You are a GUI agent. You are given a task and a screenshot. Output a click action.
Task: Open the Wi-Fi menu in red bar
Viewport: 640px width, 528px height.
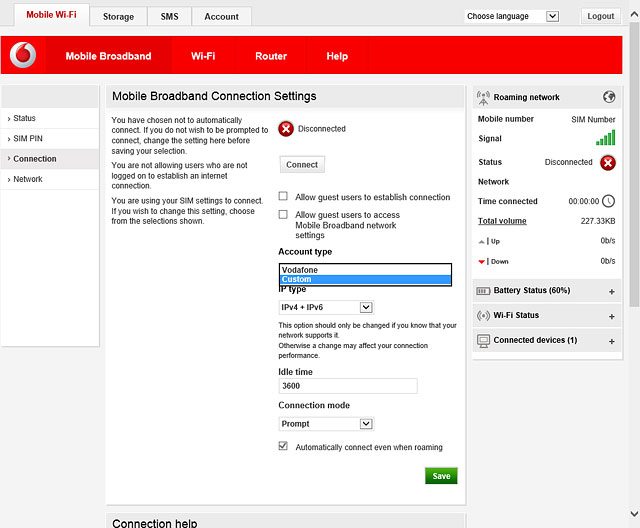(203, 56)
